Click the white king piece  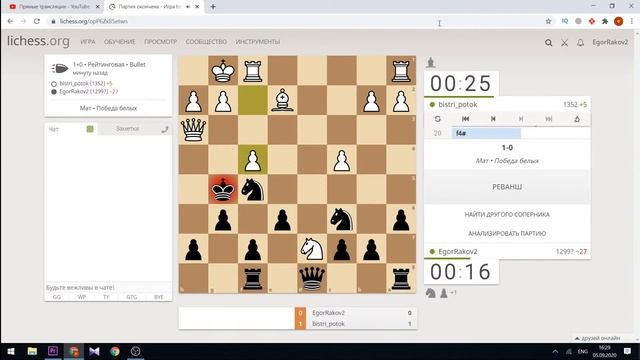(223, 71)
